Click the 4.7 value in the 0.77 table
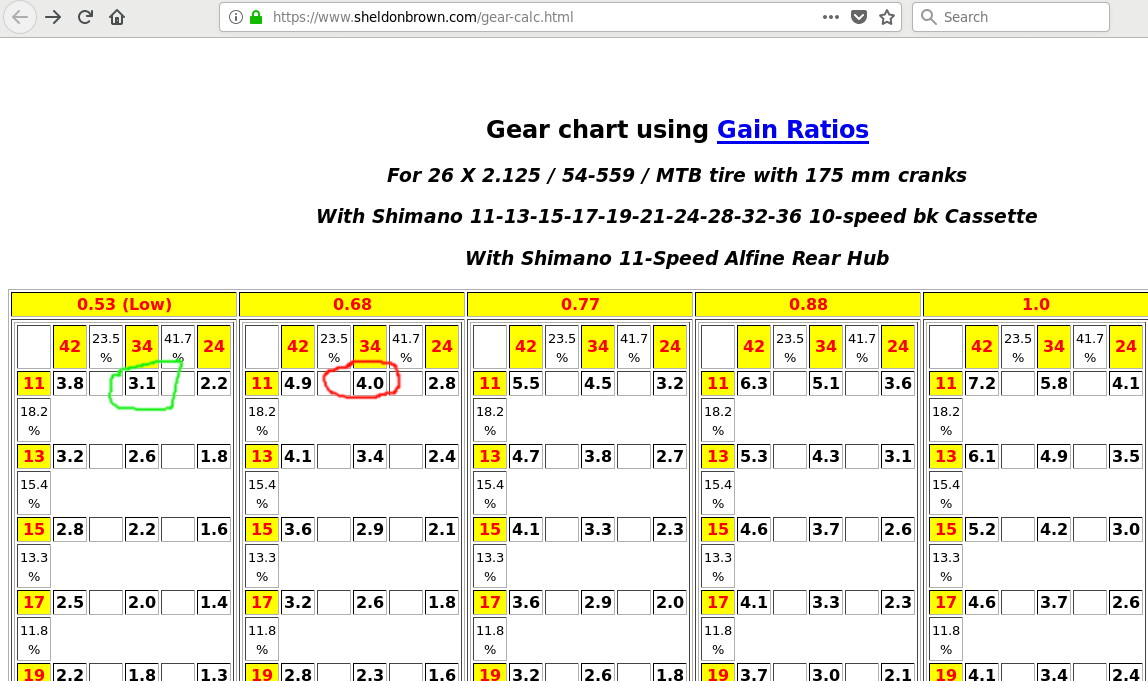 (x=526, y=456)
